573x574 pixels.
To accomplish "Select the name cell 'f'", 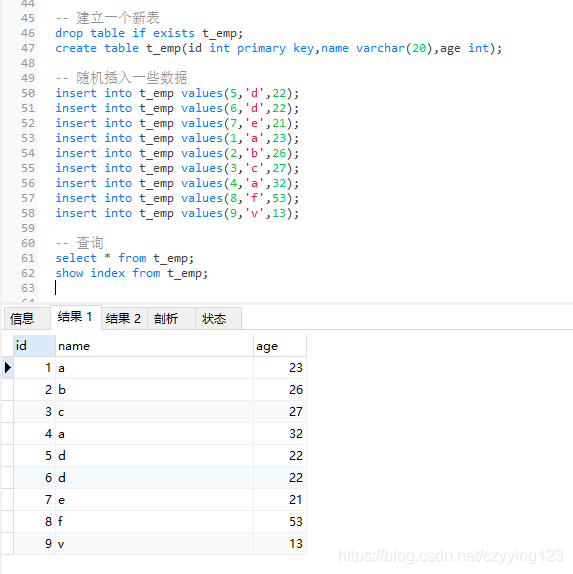I will click(154, 521).
